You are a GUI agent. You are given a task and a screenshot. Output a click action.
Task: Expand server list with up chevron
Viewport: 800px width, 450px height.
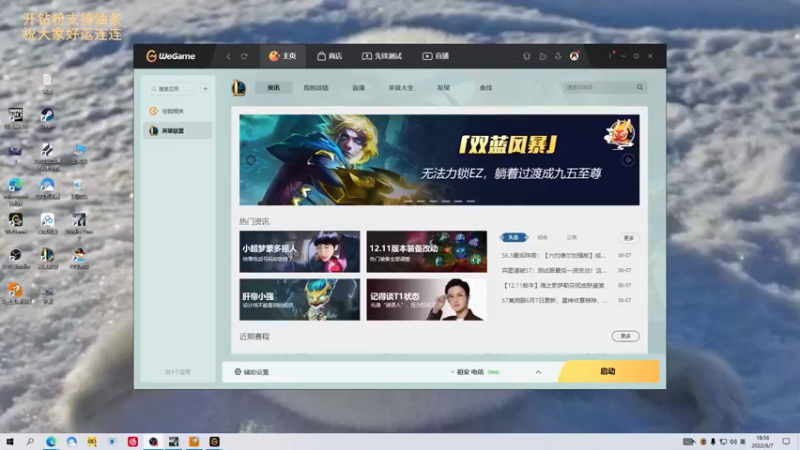[538, 372]
